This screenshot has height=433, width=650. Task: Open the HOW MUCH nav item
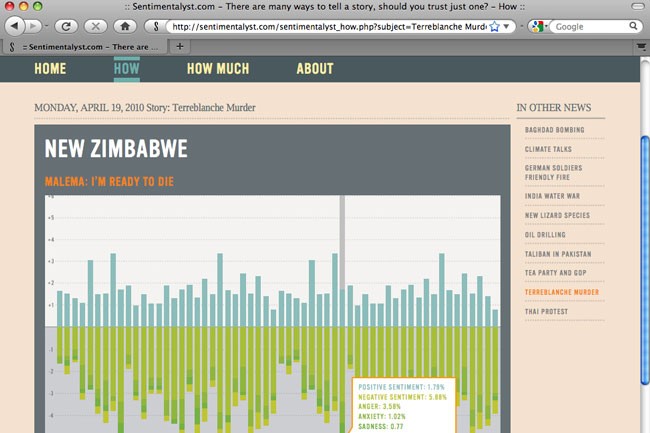[x=218, y=68]
